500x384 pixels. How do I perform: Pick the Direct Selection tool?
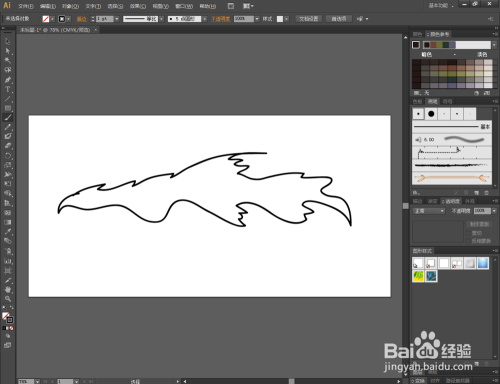pyautogui.click(x=8, y=51)
